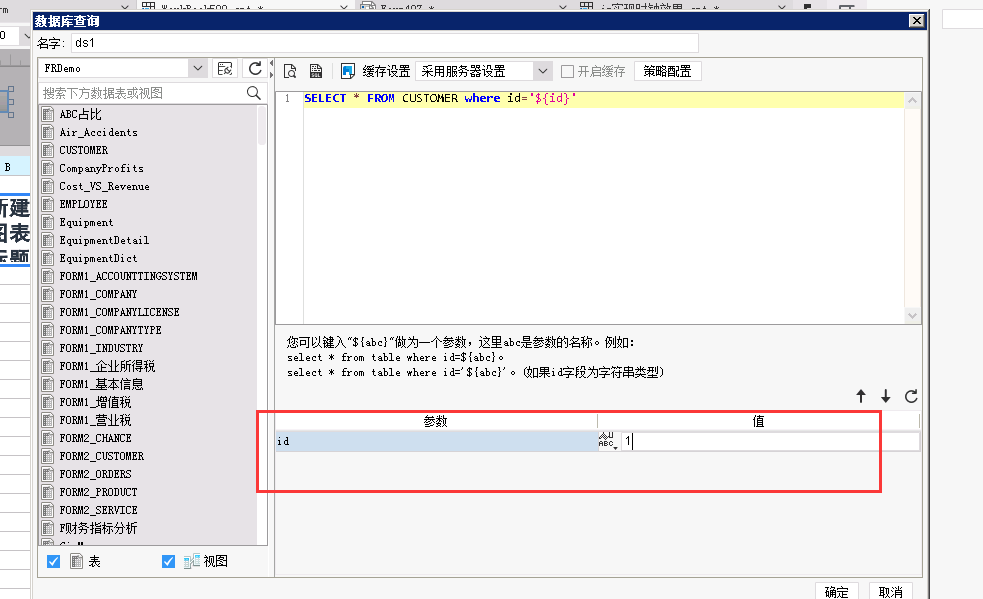Click the edit query document icon
This screenshot has height=599, width=983.
click(316, 71)
